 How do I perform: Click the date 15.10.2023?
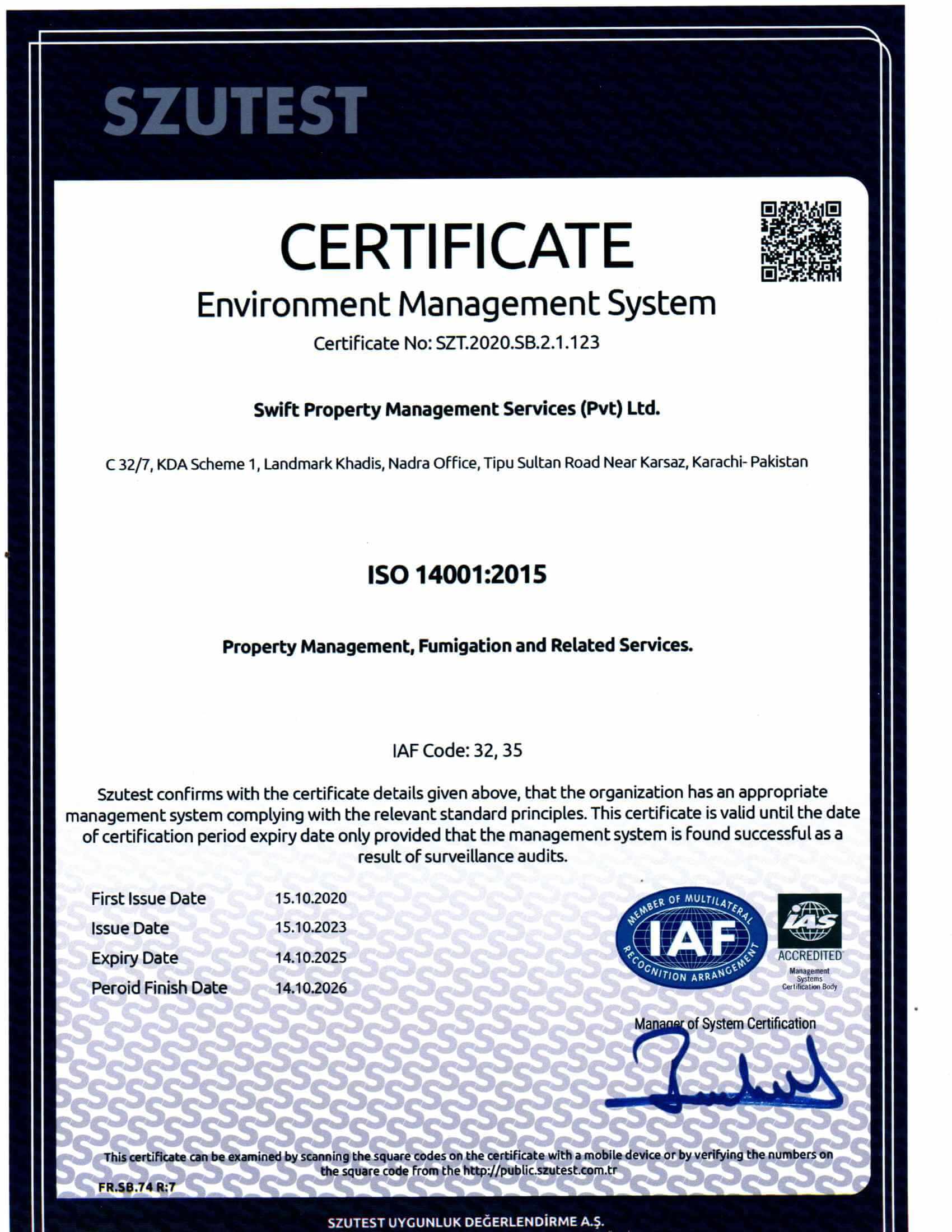pos(311,927)
